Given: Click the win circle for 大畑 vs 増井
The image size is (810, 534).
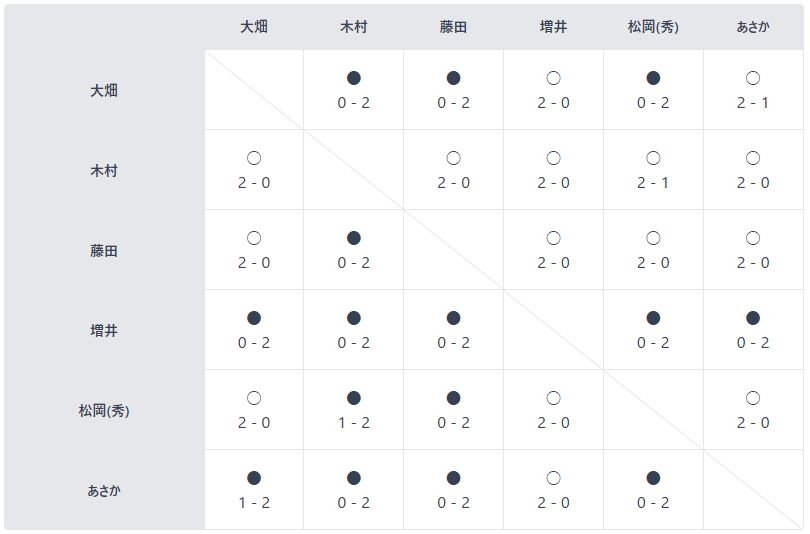Looking at the screenshot, I should [553, 78].
